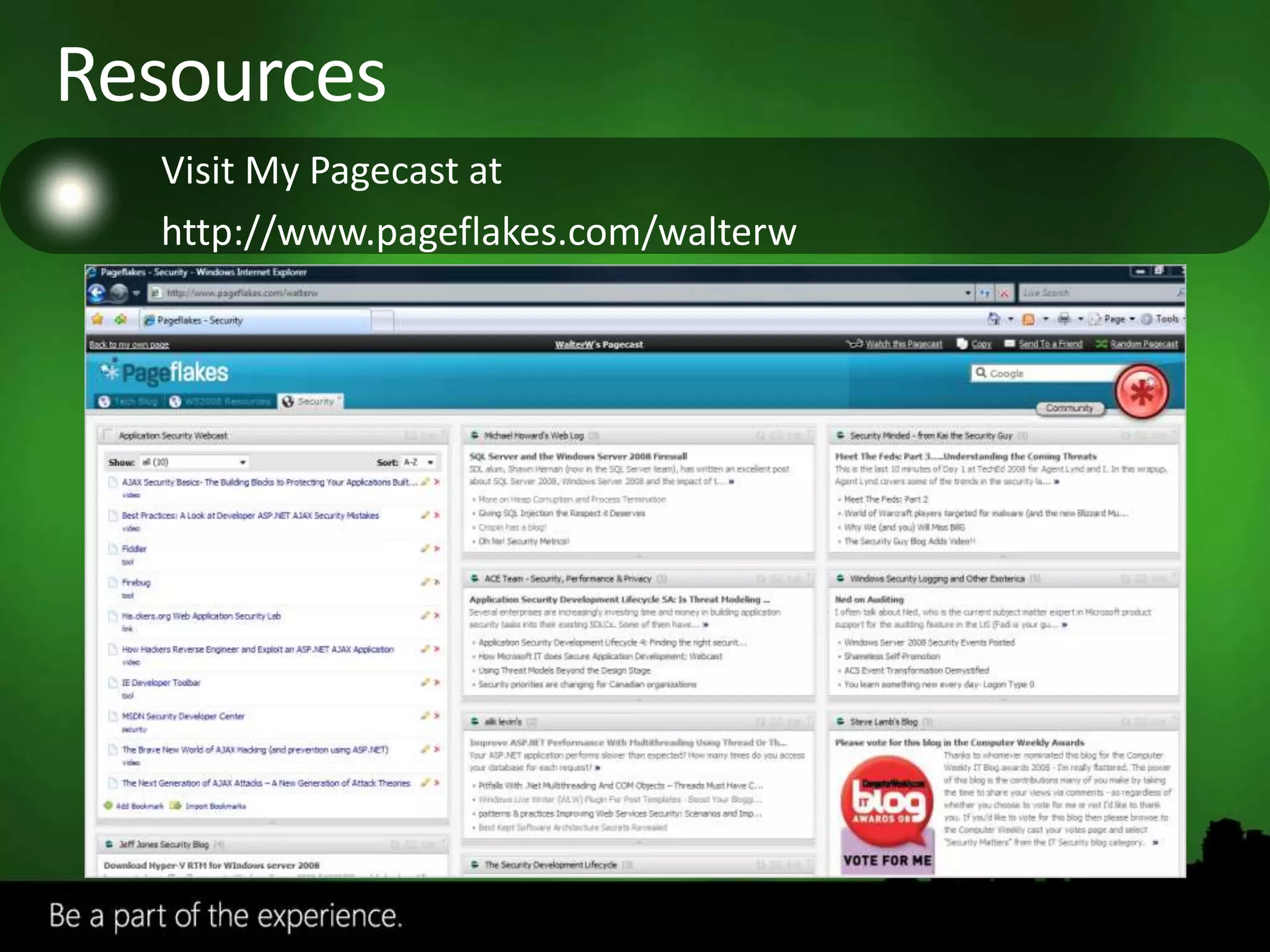
Task: Click the browser Back arrow button
Action: [x=97, y=293]
